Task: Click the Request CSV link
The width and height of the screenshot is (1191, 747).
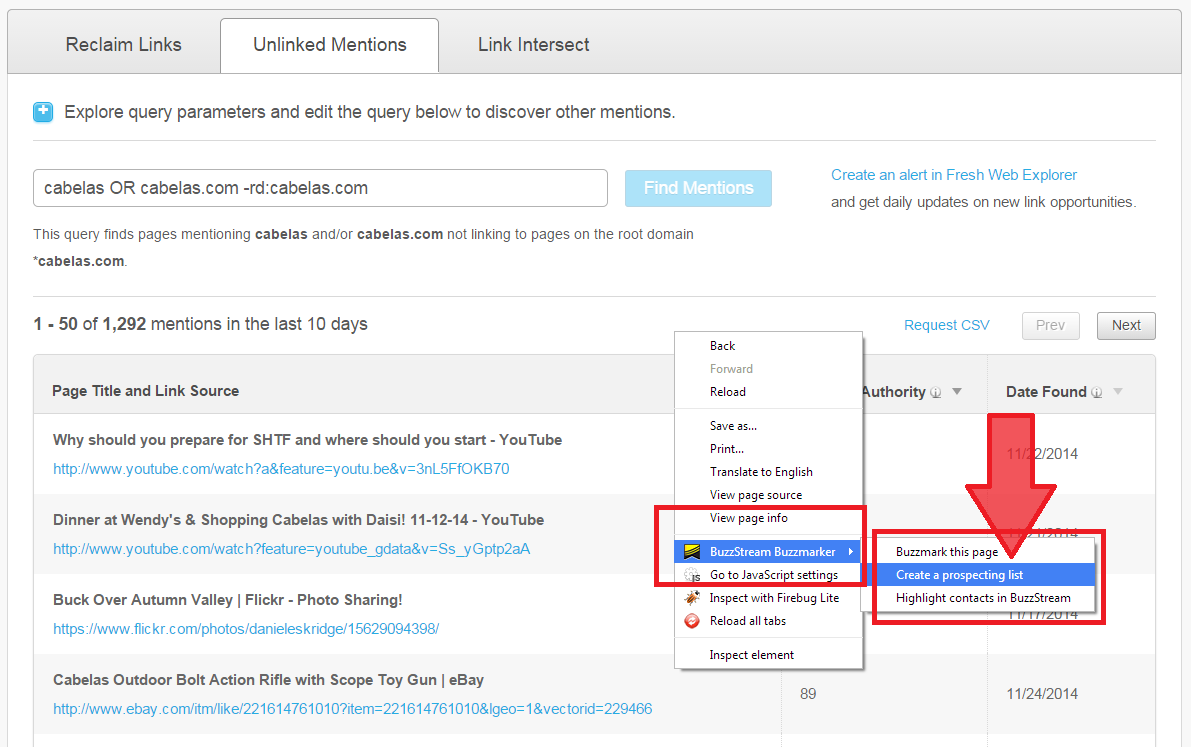Action: 946,325
